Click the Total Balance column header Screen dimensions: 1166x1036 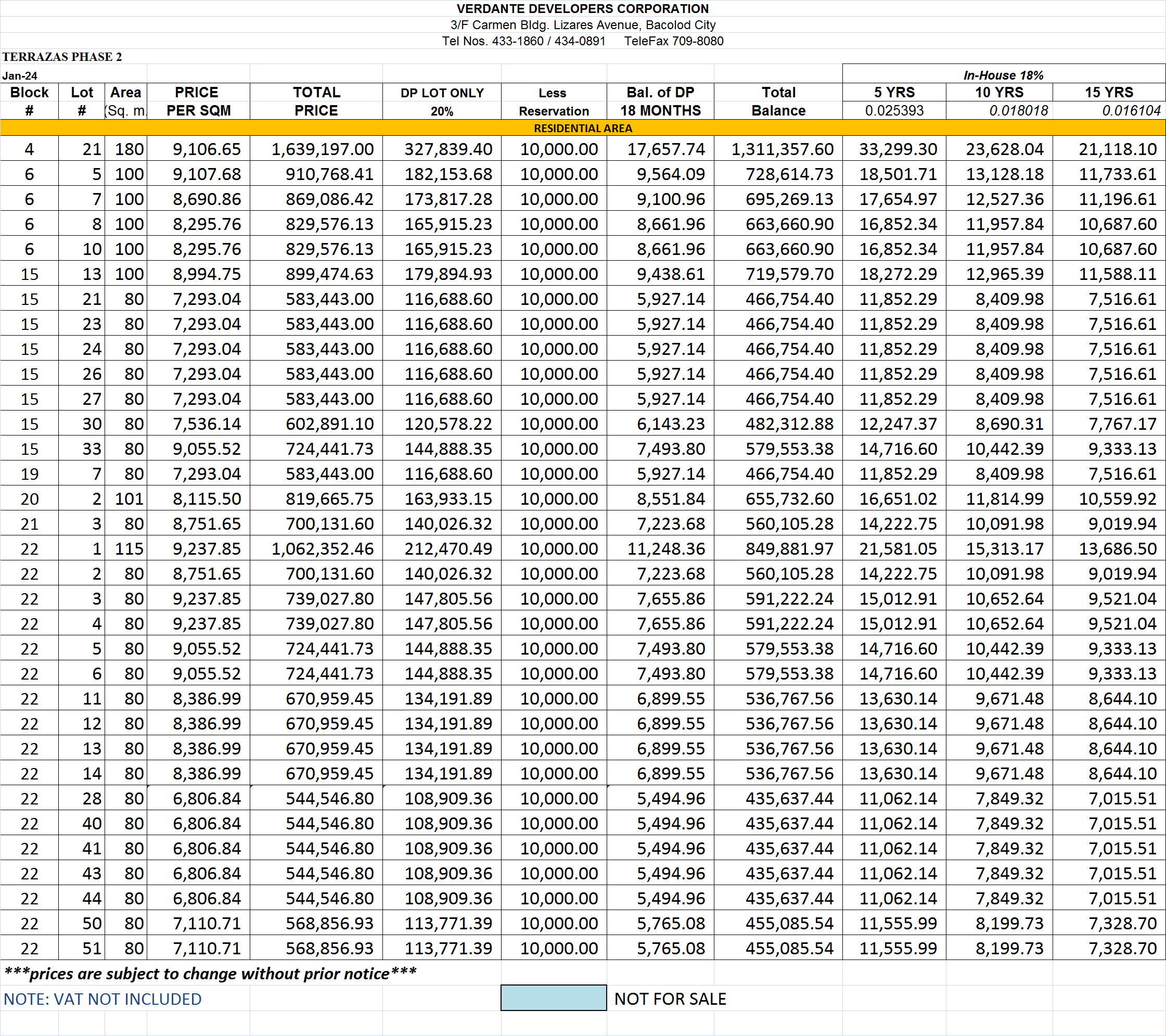click(778, 101)
